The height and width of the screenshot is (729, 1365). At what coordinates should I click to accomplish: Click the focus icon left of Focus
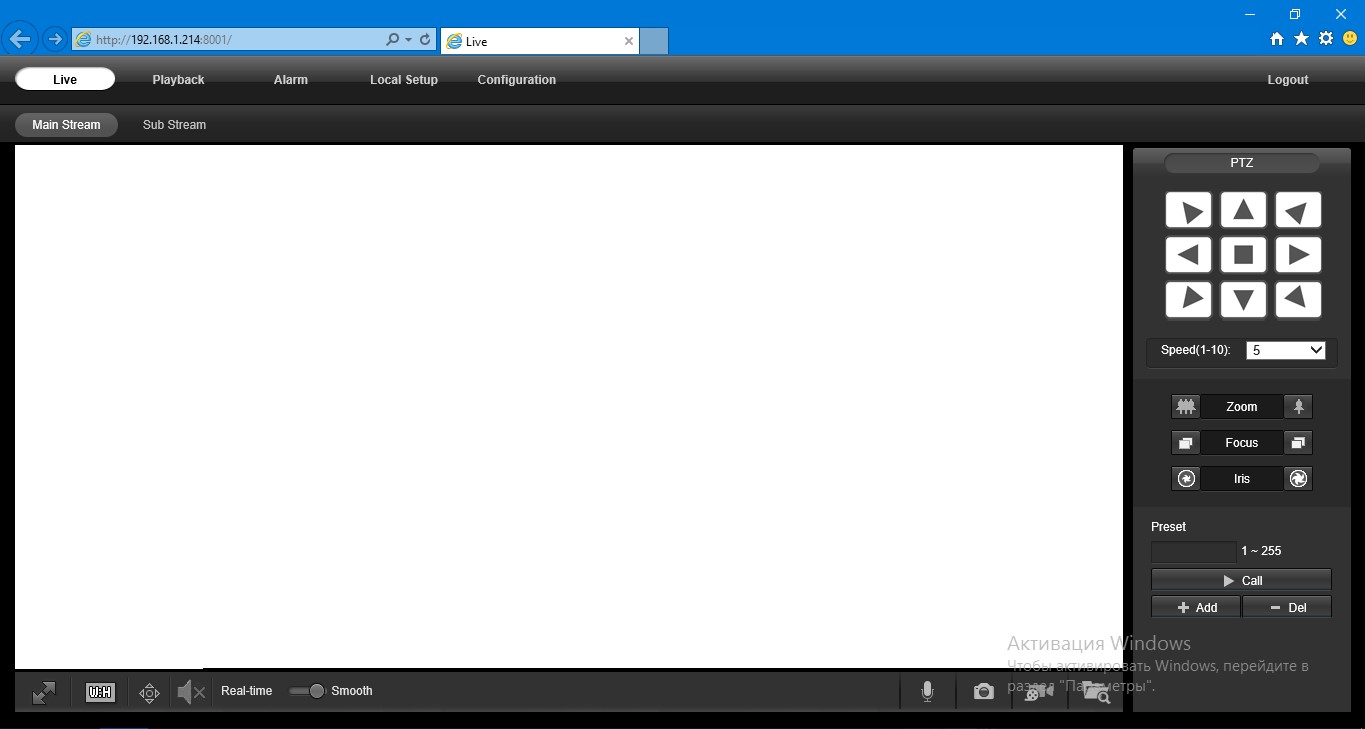point(1186,443)
